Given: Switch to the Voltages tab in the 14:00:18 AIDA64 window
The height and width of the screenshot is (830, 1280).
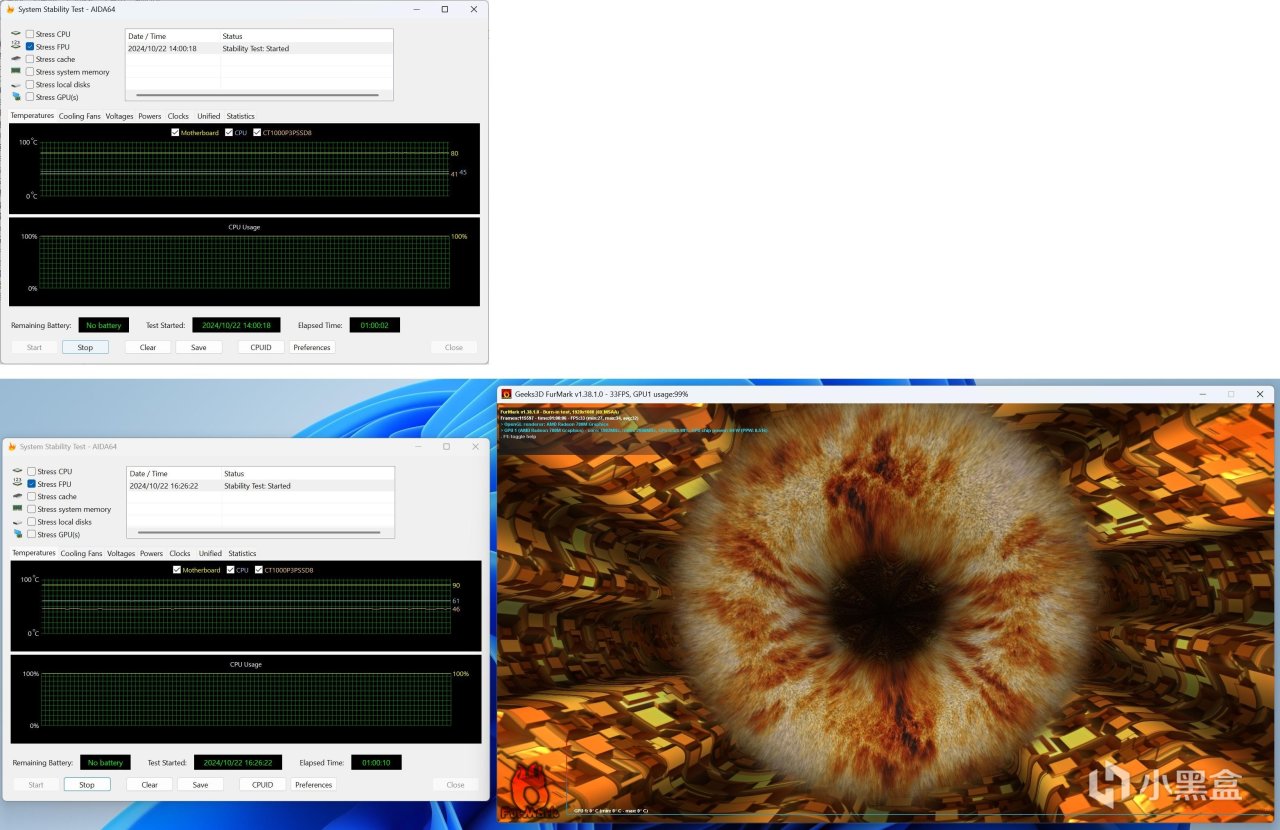Looking at the screenshot, I should coord(119,116).
